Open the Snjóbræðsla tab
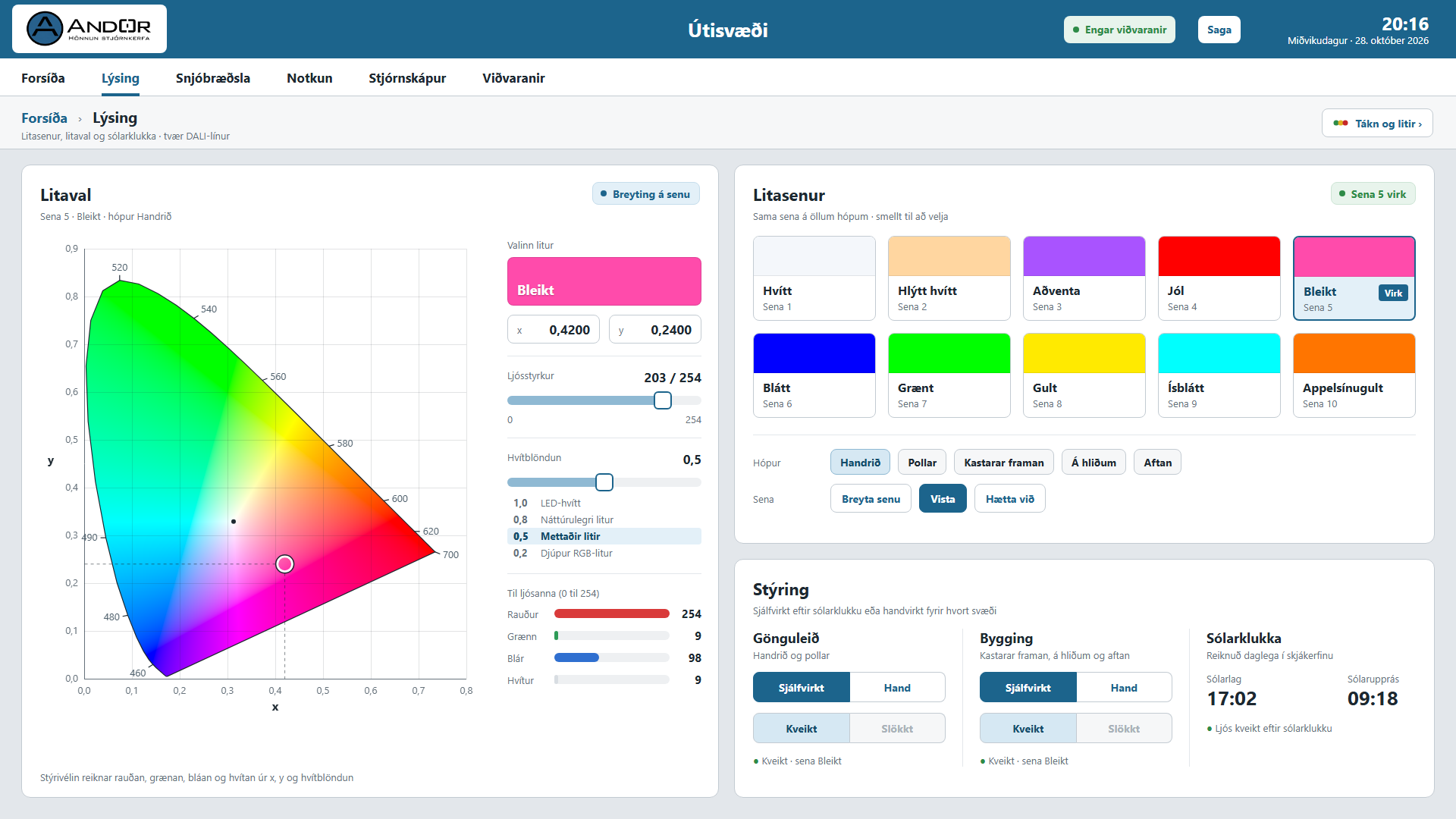The width and height of the screenshot is (1456, 819). coord(213,78)
